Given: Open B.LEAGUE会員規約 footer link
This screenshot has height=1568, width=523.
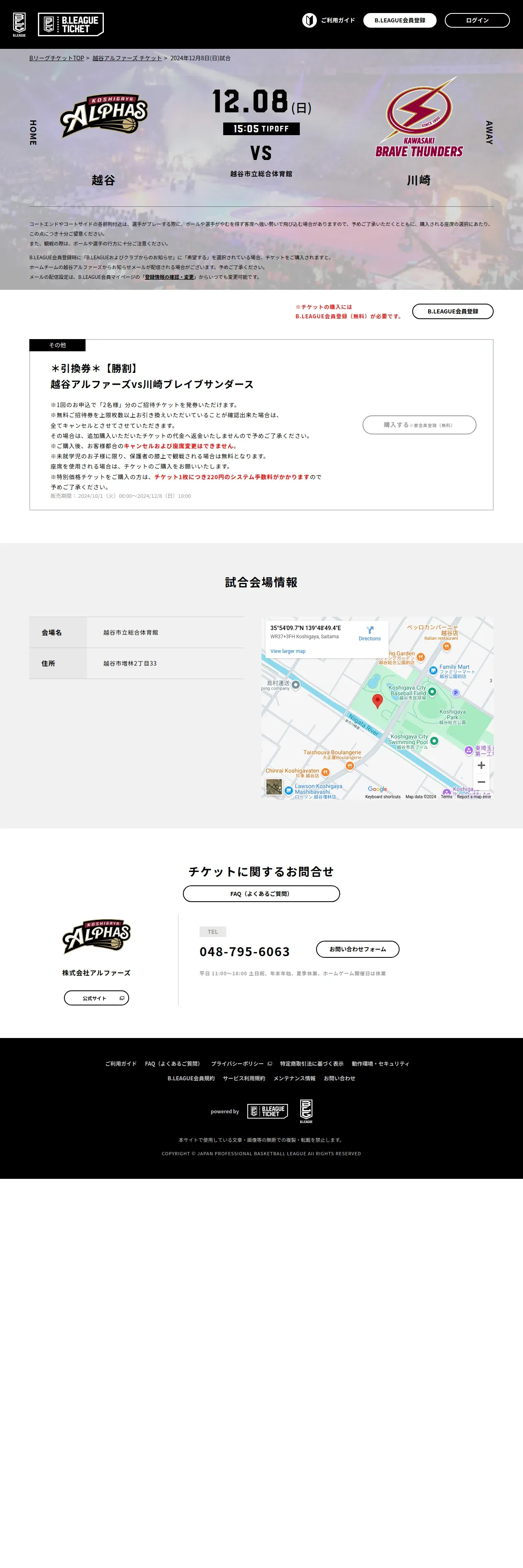Looking at the screenshot, I should pos(191,1078).
